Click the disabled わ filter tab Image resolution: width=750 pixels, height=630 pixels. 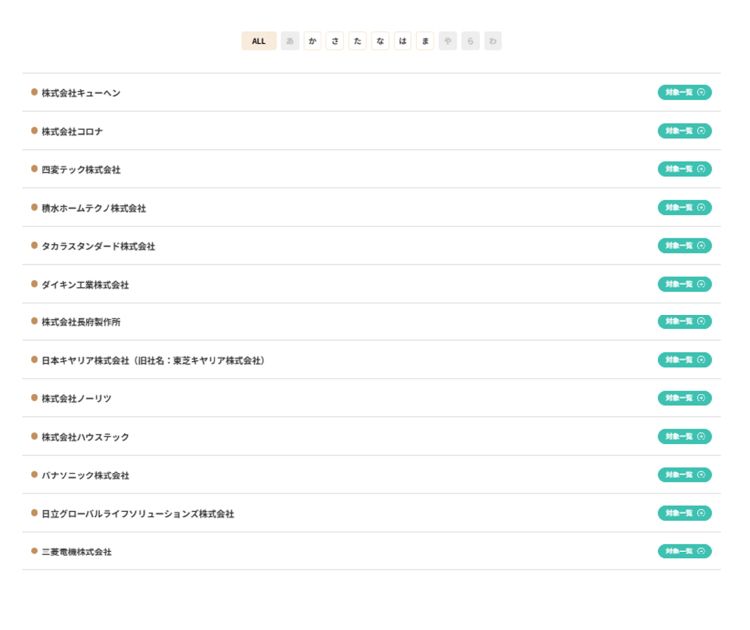493,41
